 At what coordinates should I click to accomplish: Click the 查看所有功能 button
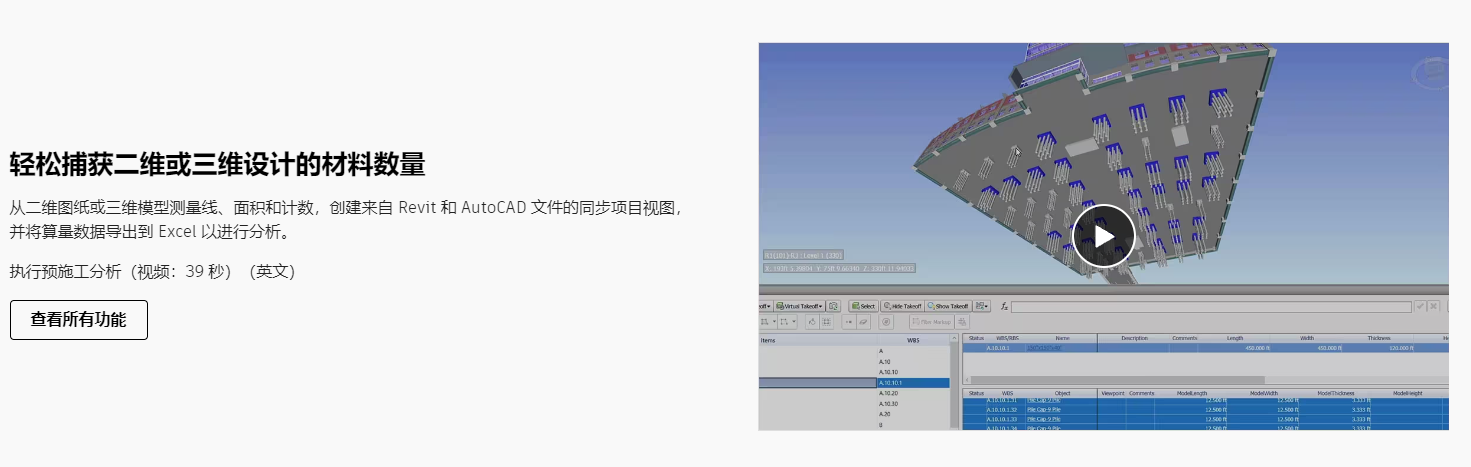pyautogui.click(x=79, y=320)
